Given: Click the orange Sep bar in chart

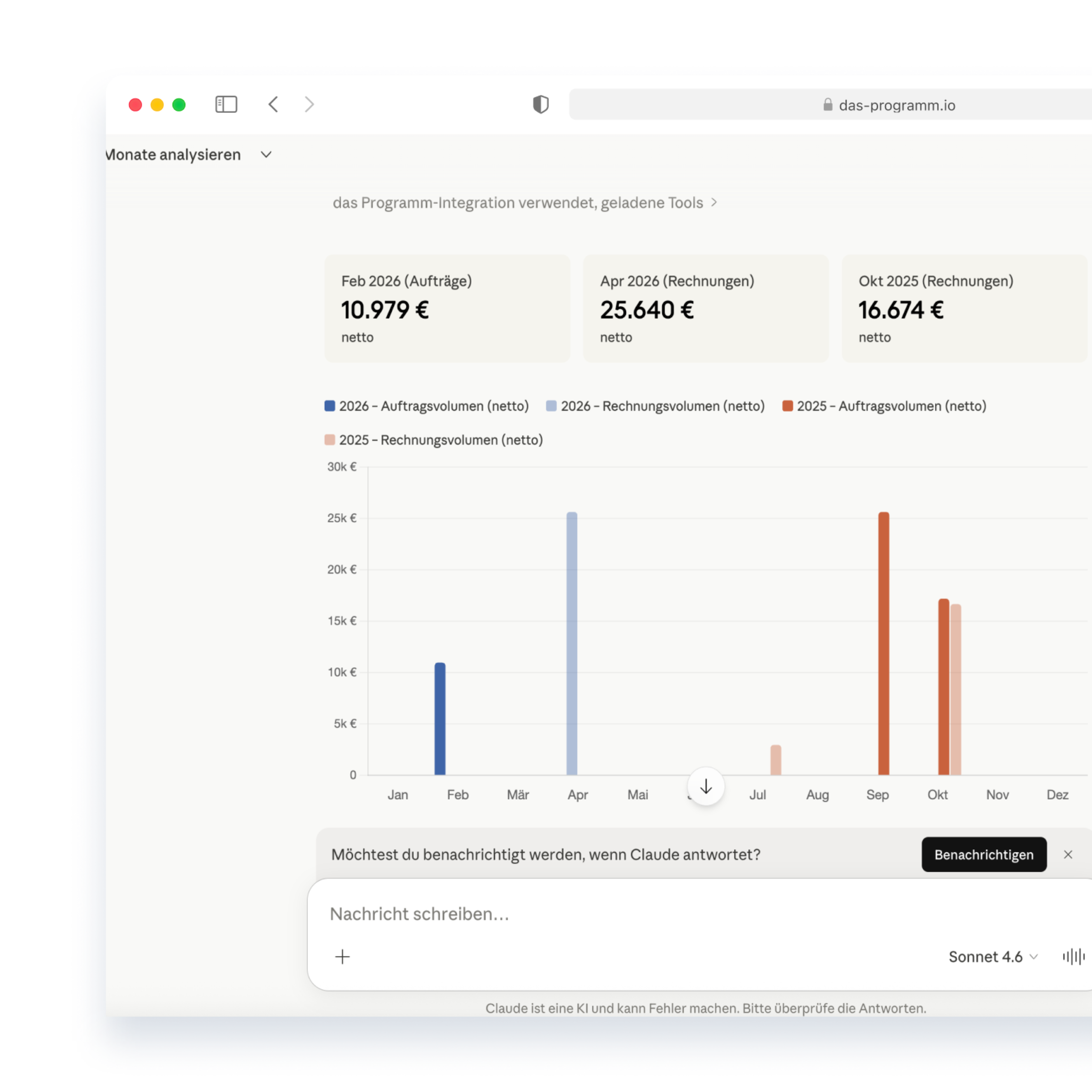Looking at the screenshot, I should coord(884,644).
